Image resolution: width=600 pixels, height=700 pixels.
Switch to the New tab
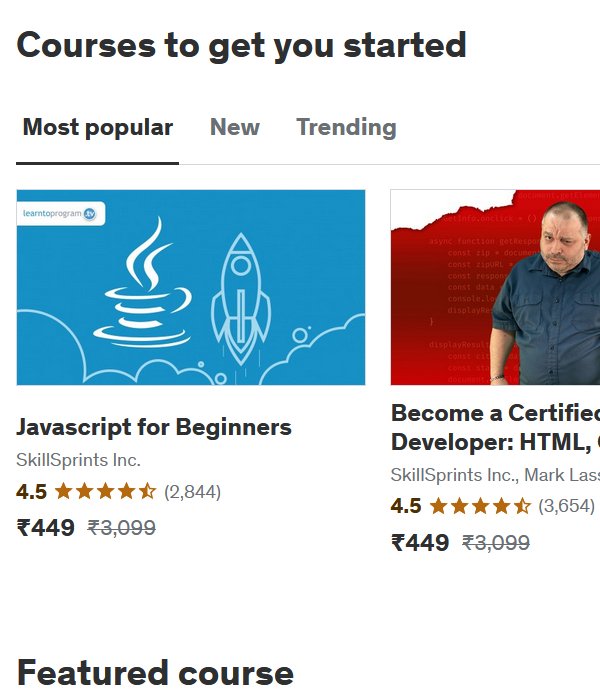tap(235, 127)
